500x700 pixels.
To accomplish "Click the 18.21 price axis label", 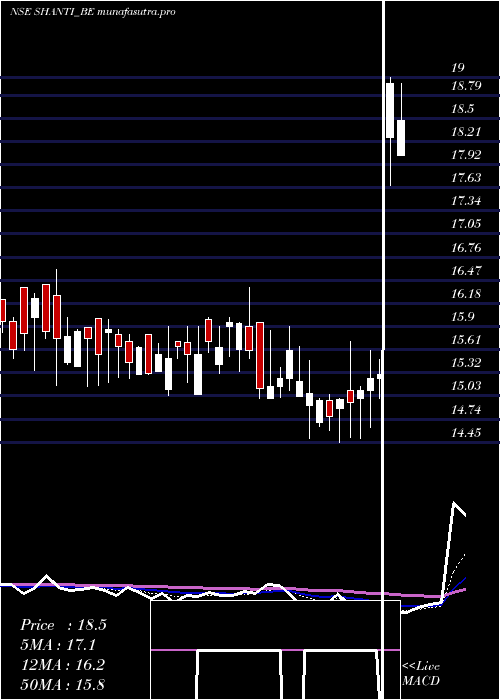I will click(x=466, y=132).
